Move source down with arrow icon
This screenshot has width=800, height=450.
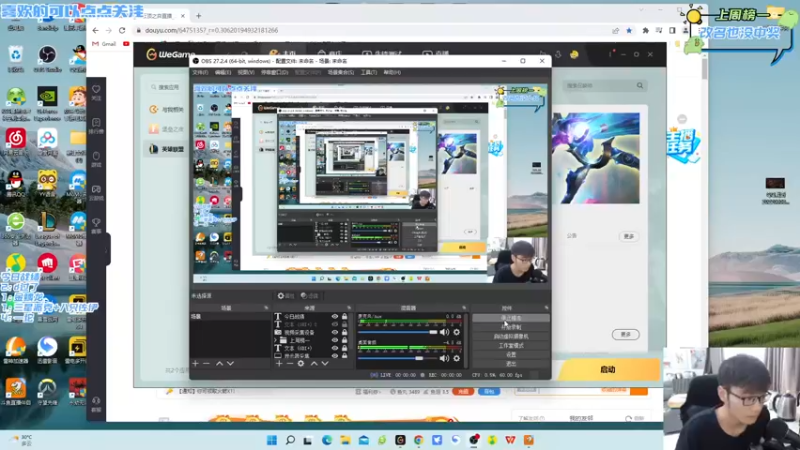325,363
